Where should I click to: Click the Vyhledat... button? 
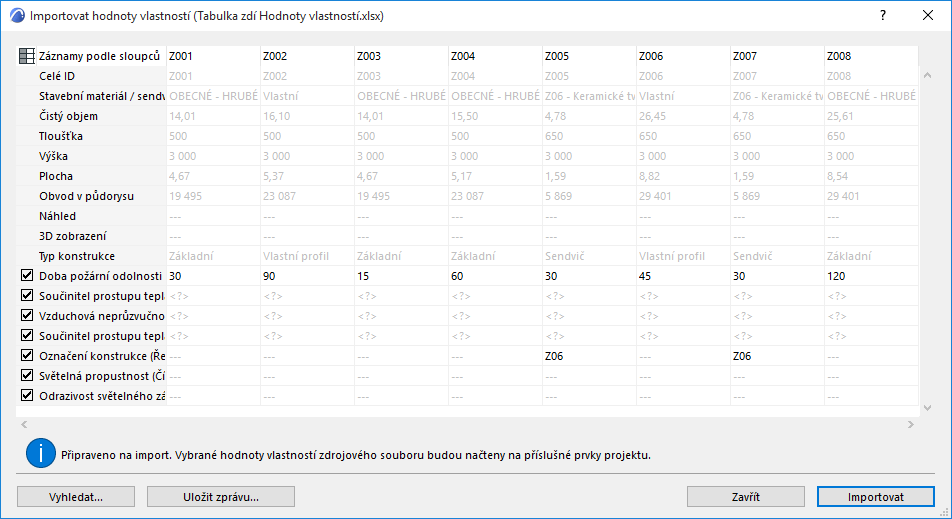tap(76, 497)
